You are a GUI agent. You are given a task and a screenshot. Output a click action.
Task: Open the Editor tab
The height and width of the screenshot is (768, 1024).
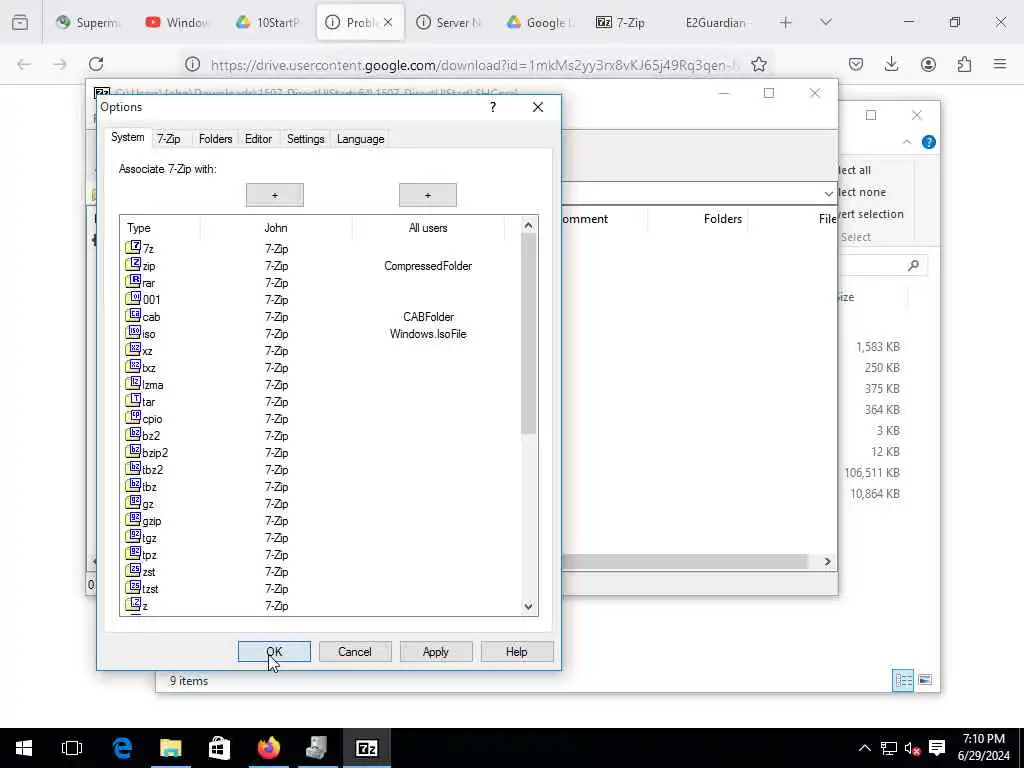259,139
